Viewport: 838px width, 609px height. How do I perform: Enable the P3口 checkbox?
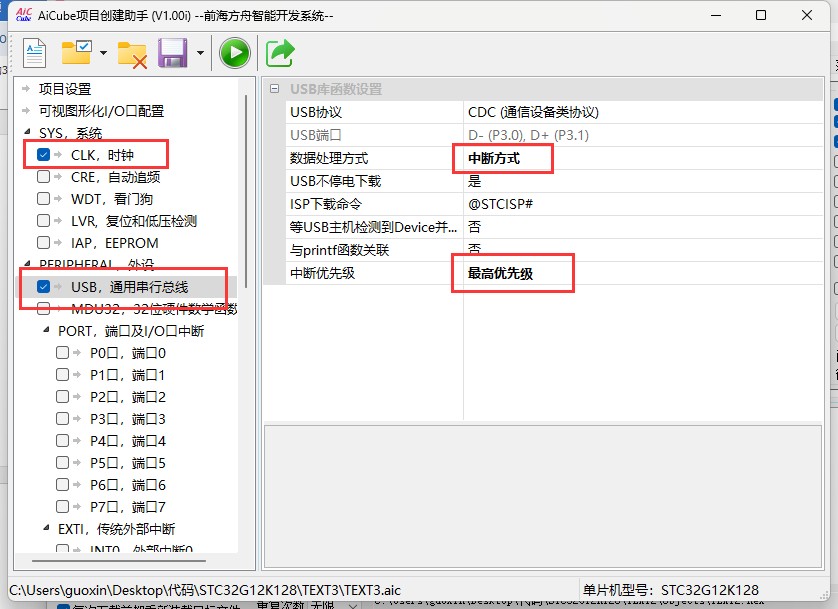pyautogui.click(x=63, y=418)
